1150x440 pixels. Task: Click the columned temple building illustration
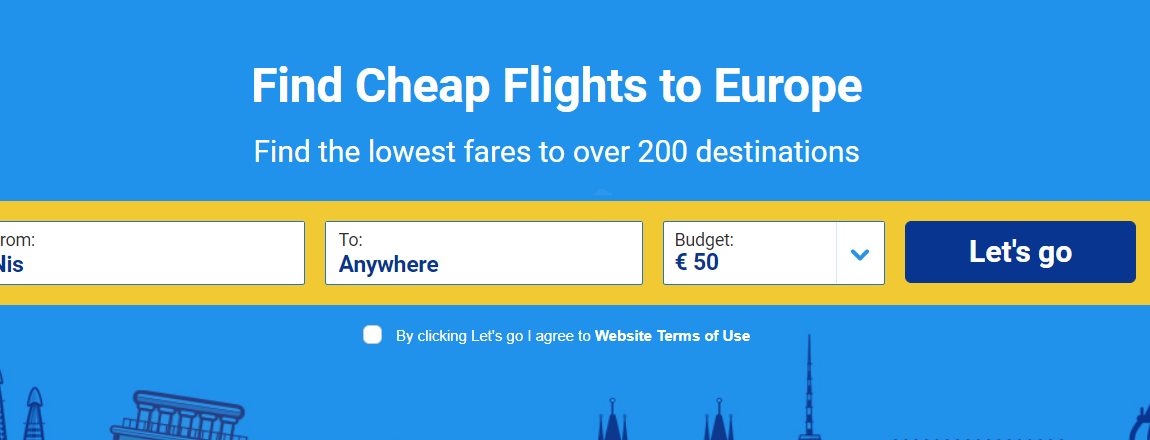178,416
